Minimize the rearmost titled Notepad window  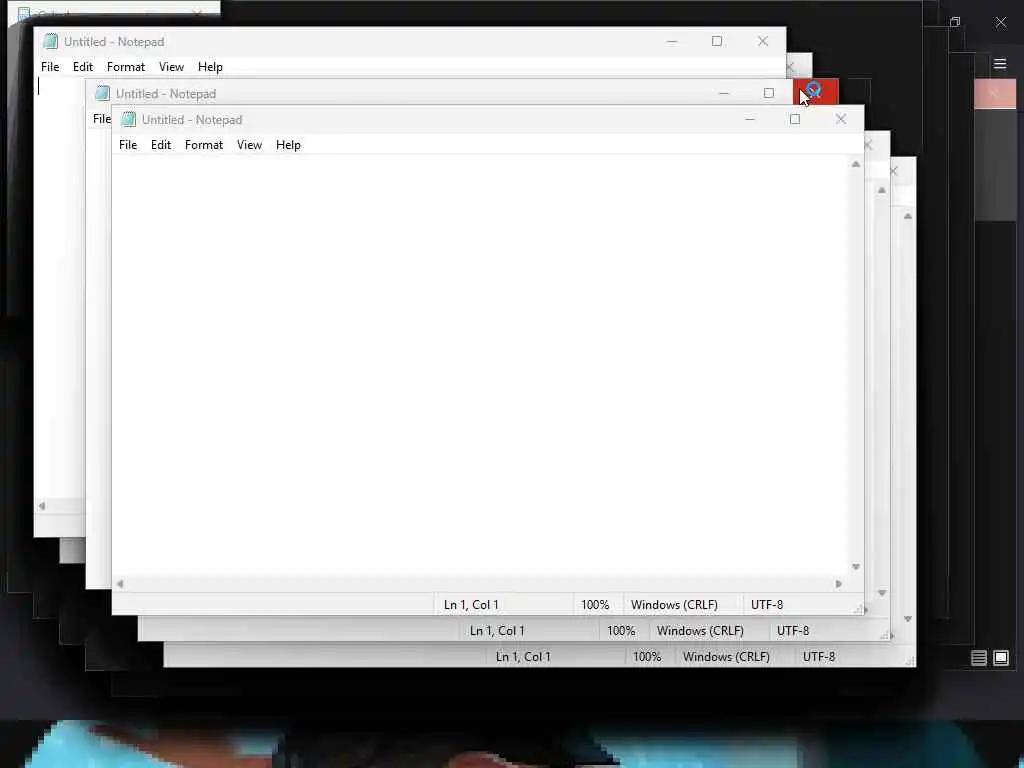point(672,42)
